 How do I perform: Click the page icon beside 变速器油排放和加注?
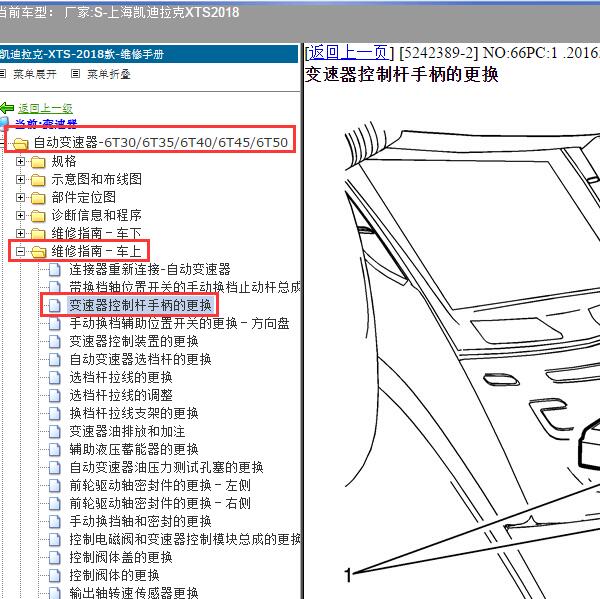click(56, 431)
